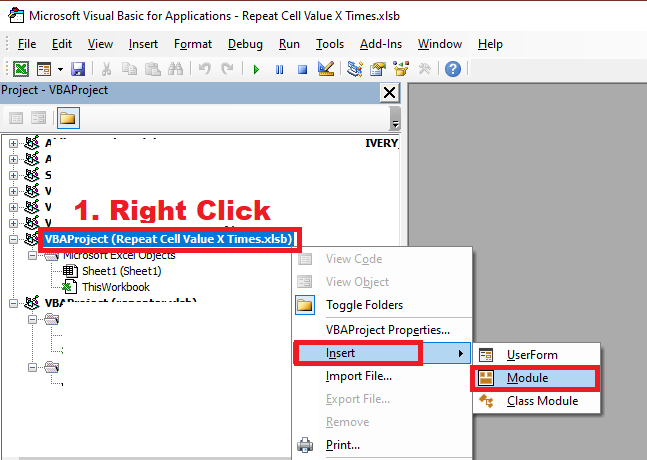The width and height of the screenshot is (647, 460).
Task: Click the Toolbox wrench icon
Action: pos(424,68)
